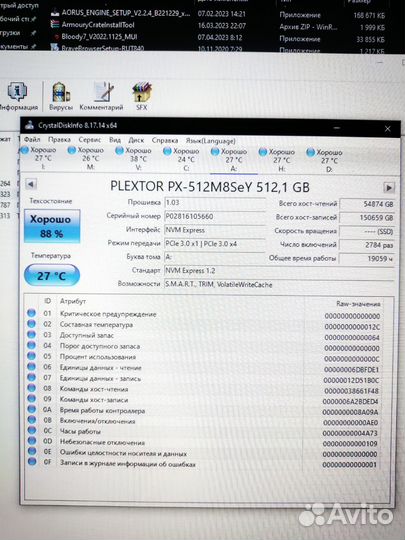Click the Хорошо 88 % health status button
This screenshot has height=540, width=405.
(52, 226)
